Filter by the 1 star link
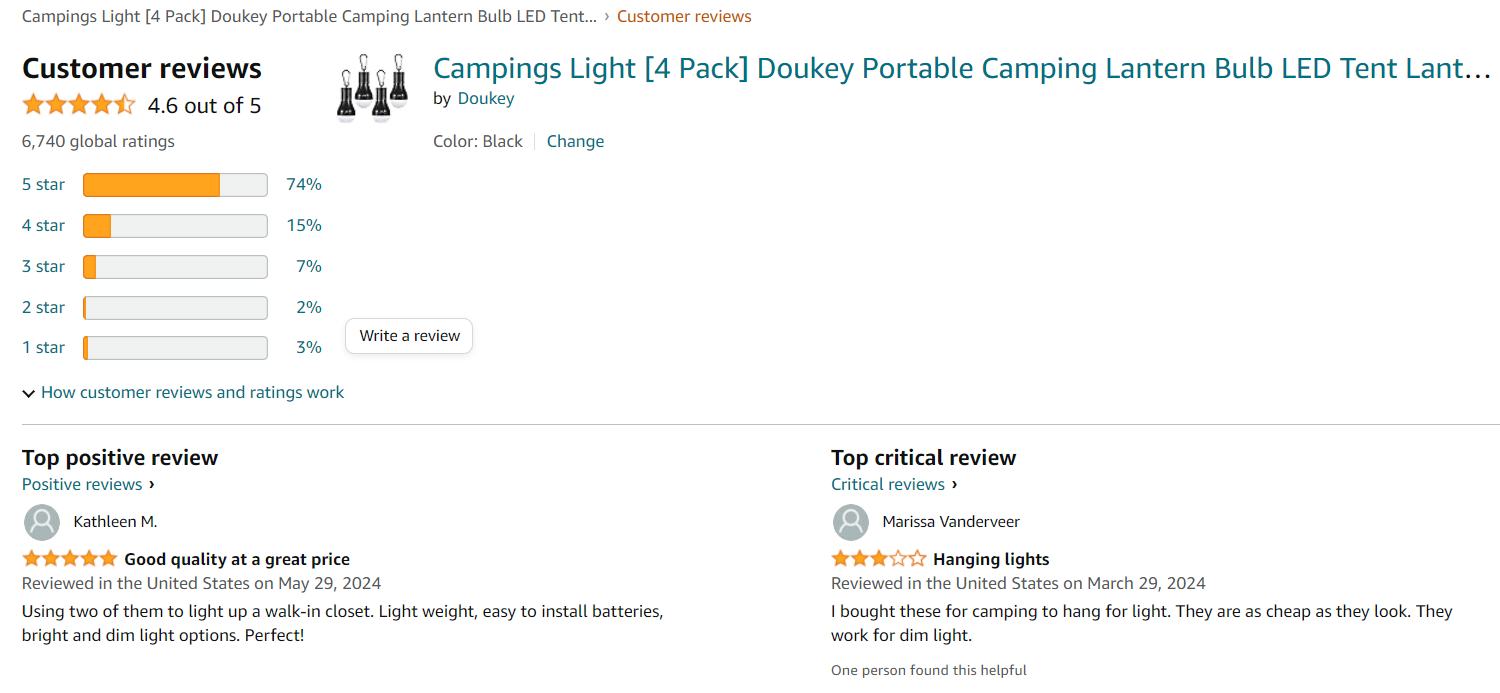1500x693 pixels. pos(43,348)
